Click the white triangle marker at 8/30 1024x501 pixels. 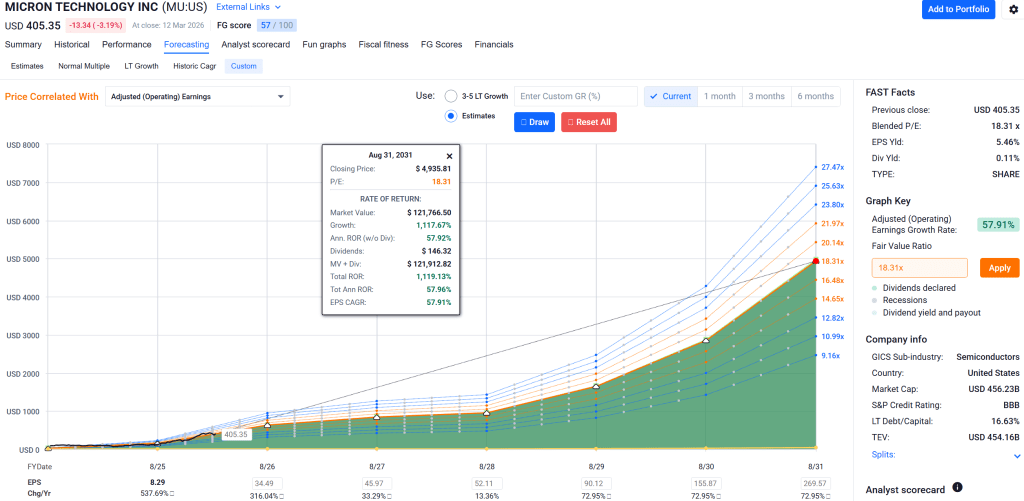(706, 340)
